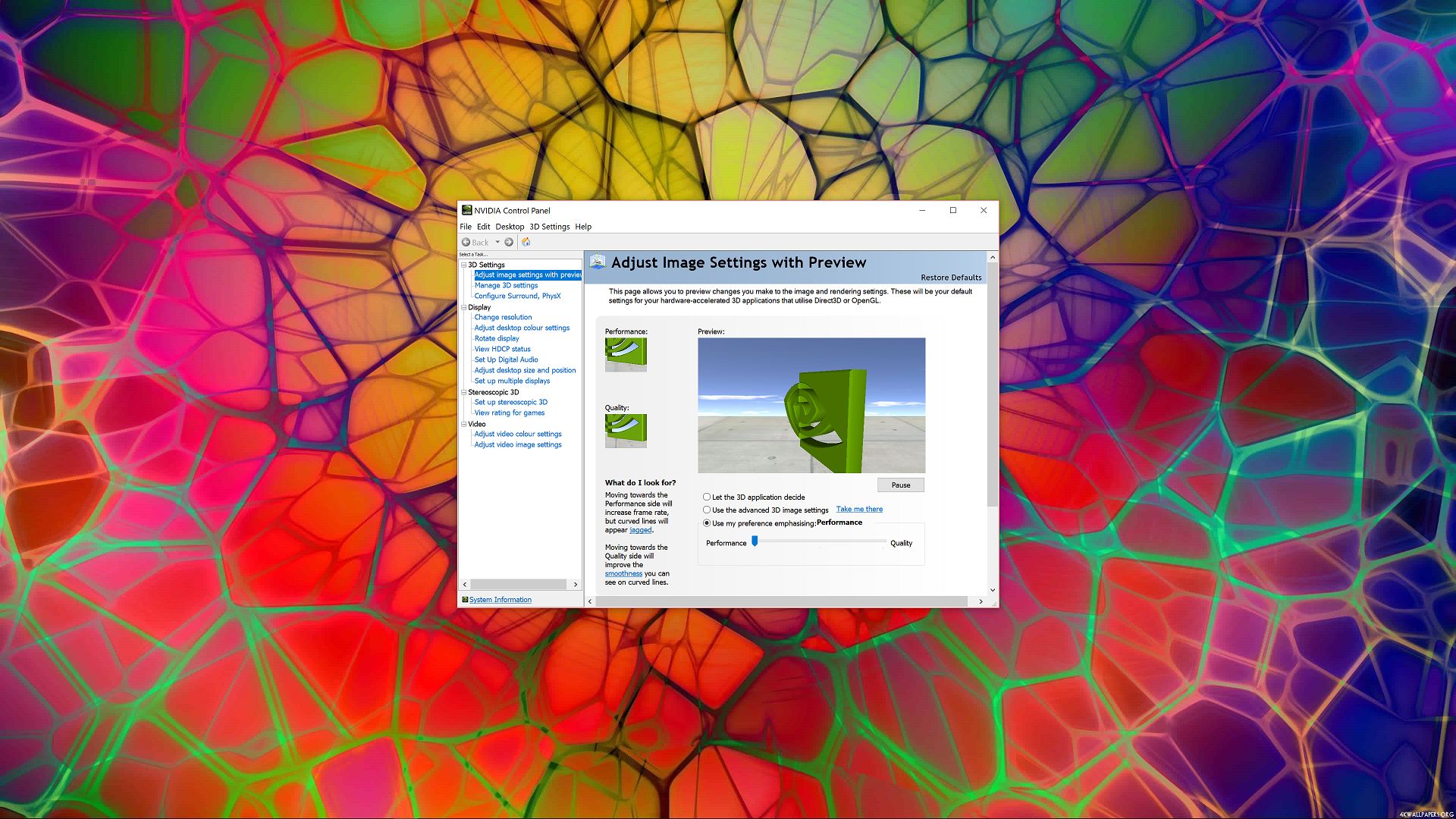
Task: Click the System Information icon at bottom left
Action: (465, 600)
